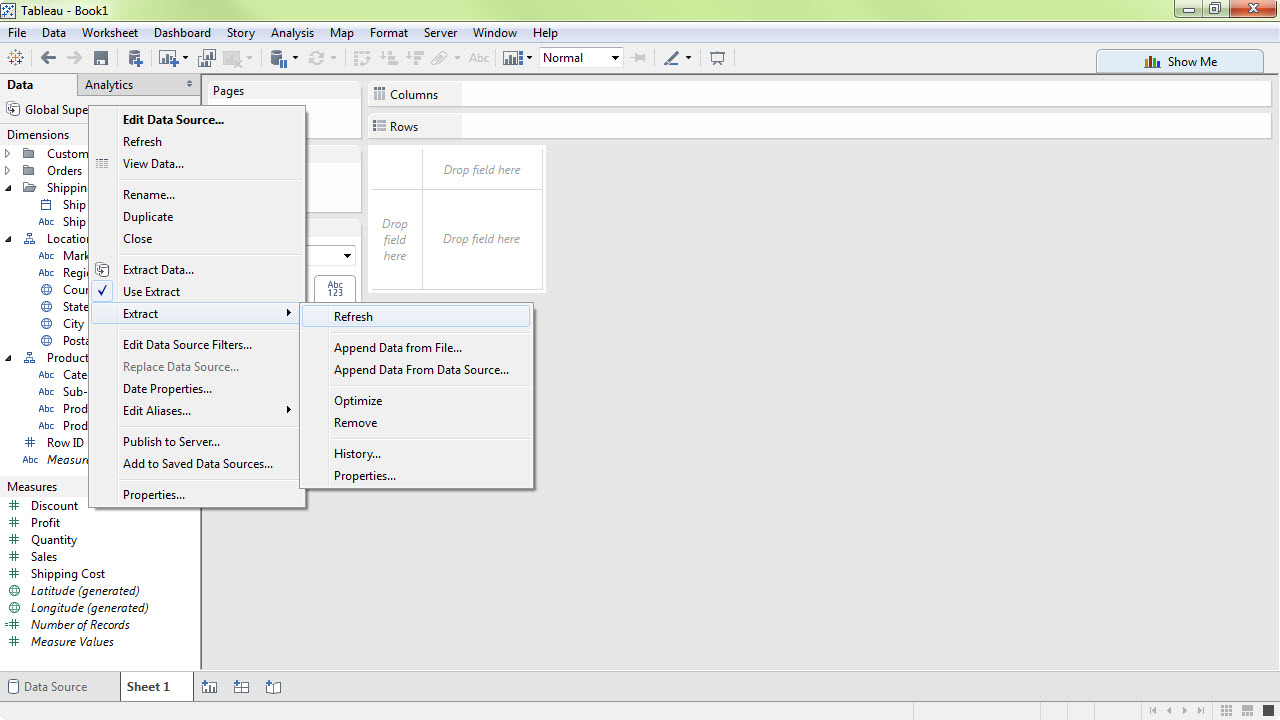The height and width of the screenshot is (720, 1280).
Task: Select Optimize in the Extract submenu
Action: [417, 401]
